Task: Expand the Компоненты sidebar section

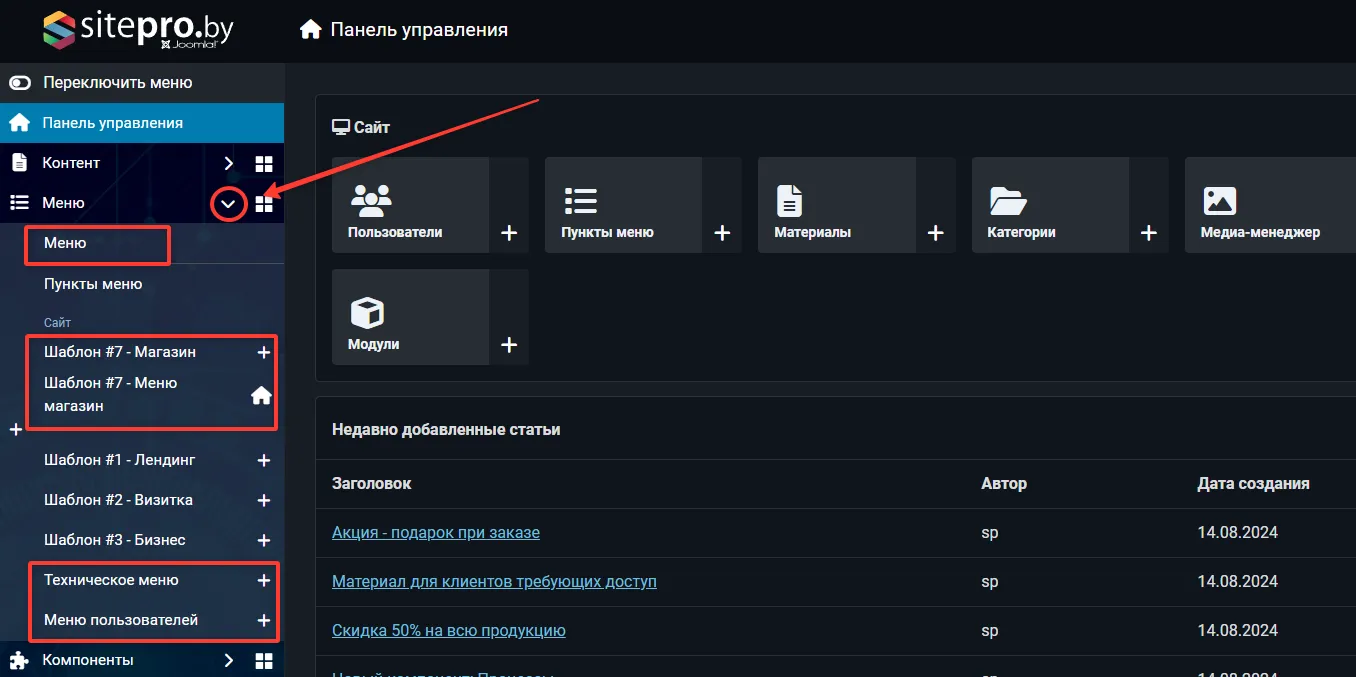Action: pos(229,660)
